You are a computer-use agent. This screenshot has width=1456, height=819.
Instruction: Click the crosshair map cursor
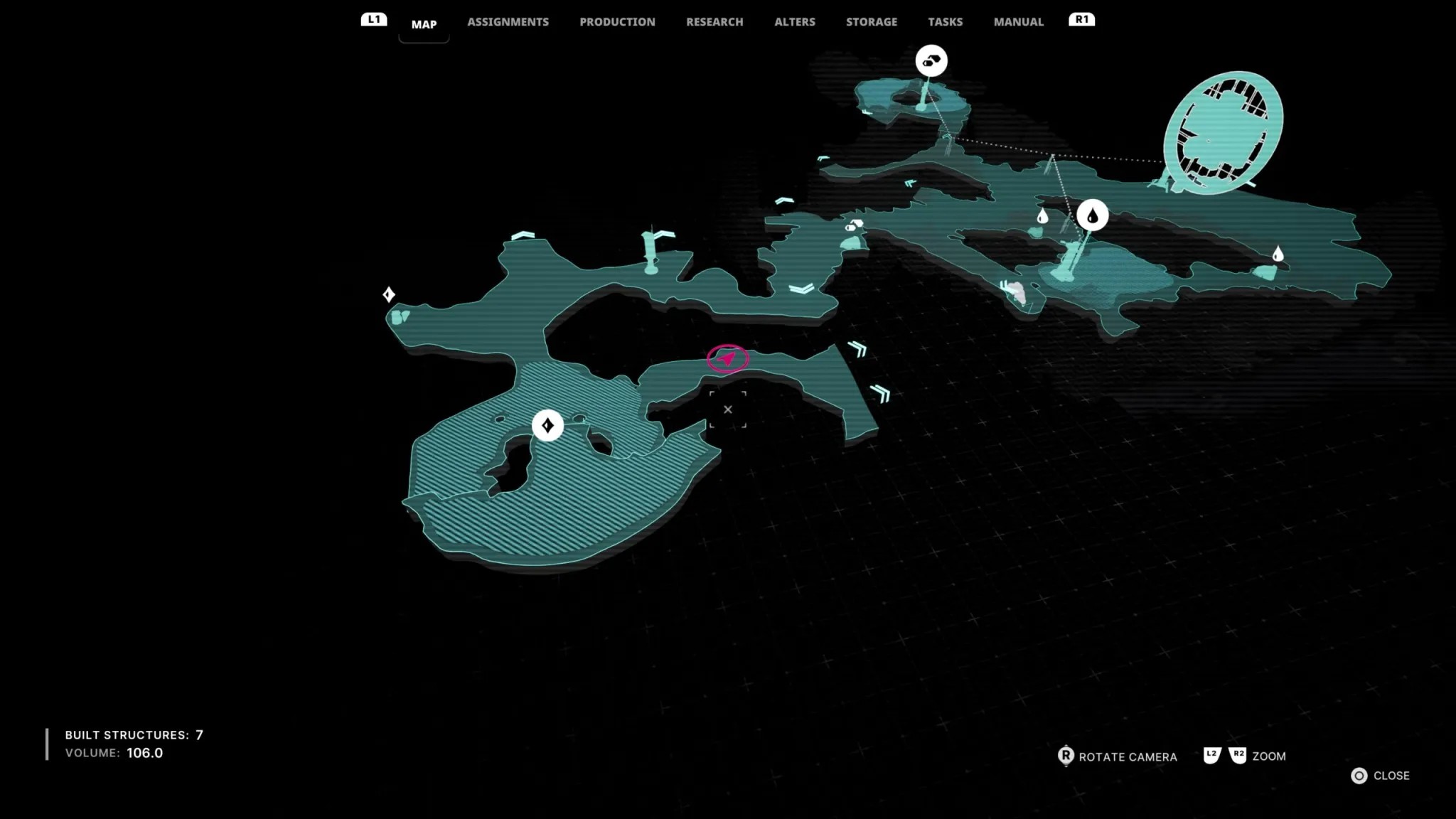click(x=728, y=409)
